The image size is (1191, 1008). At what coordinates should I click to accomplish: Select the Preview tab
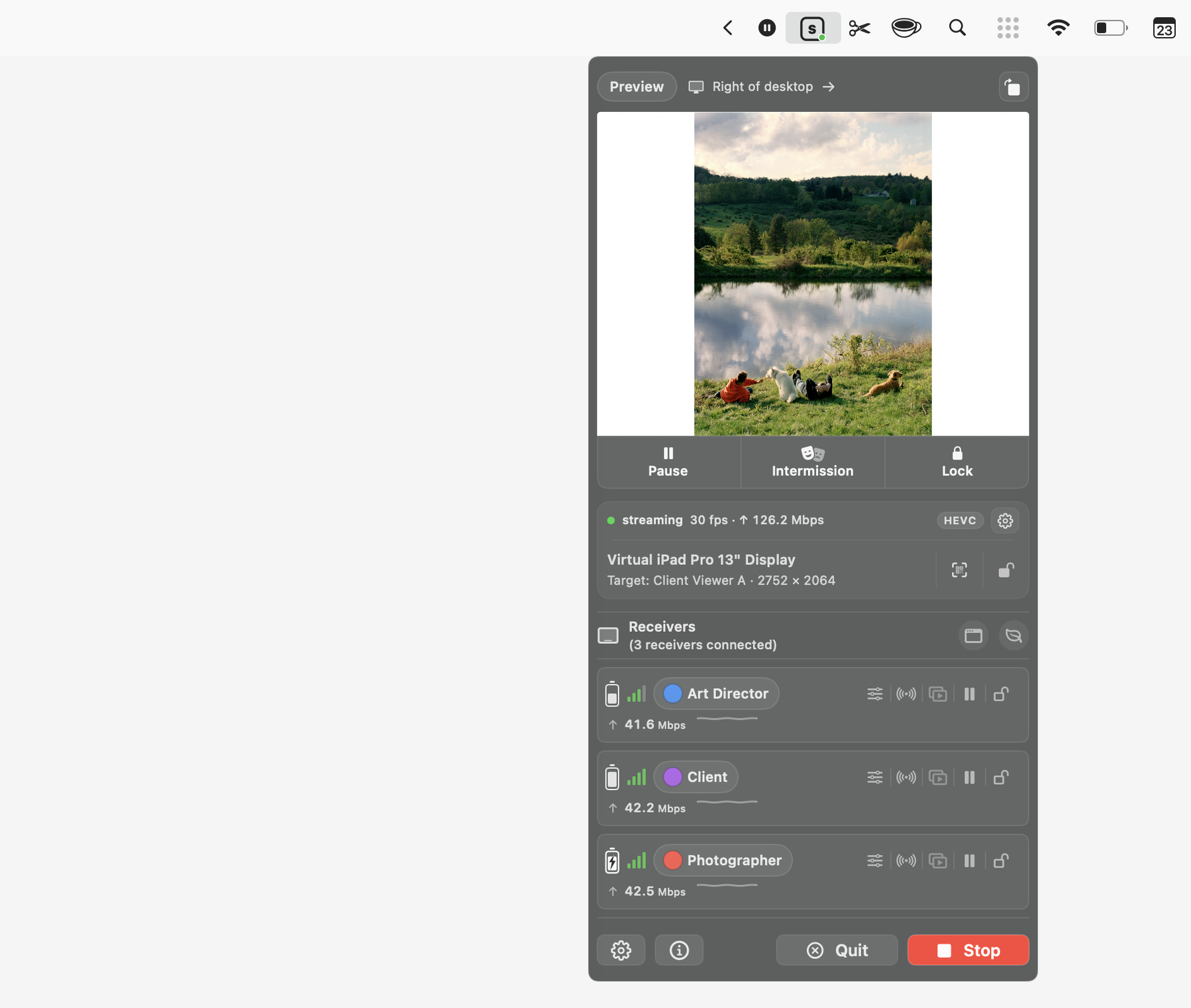tap(637, 87)
